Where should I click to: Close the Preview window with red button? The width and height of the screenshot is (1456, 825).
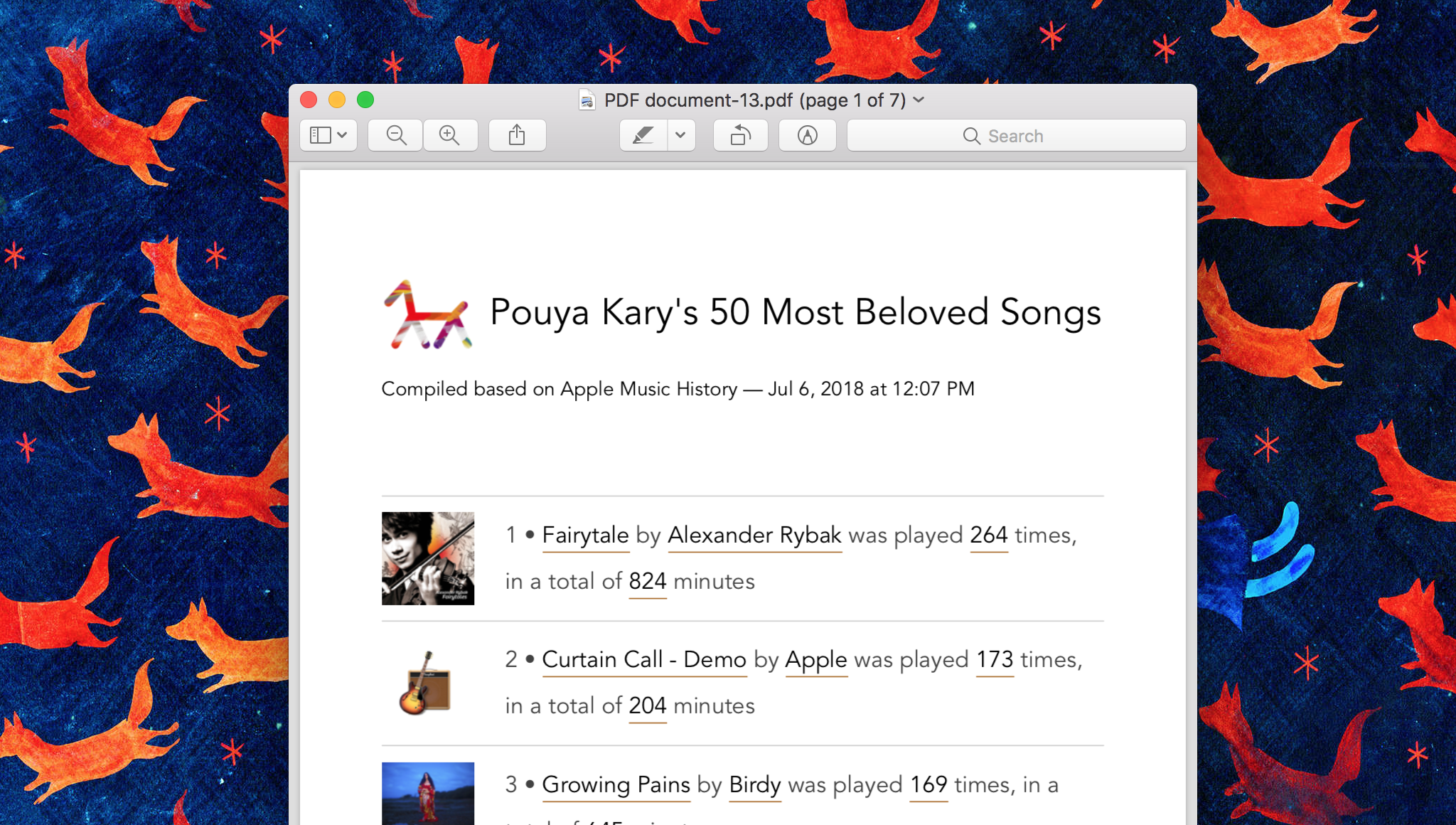309,100
